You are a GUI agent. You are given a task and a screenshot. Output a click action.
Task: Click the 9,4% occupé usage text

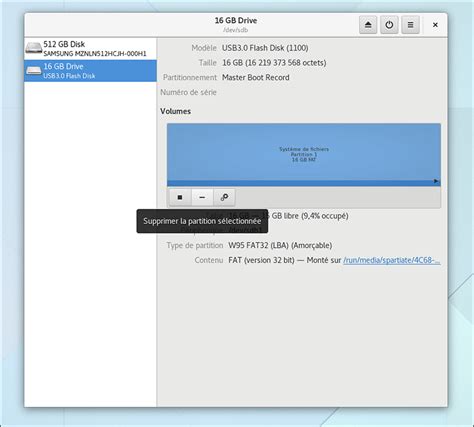(325, 216)
